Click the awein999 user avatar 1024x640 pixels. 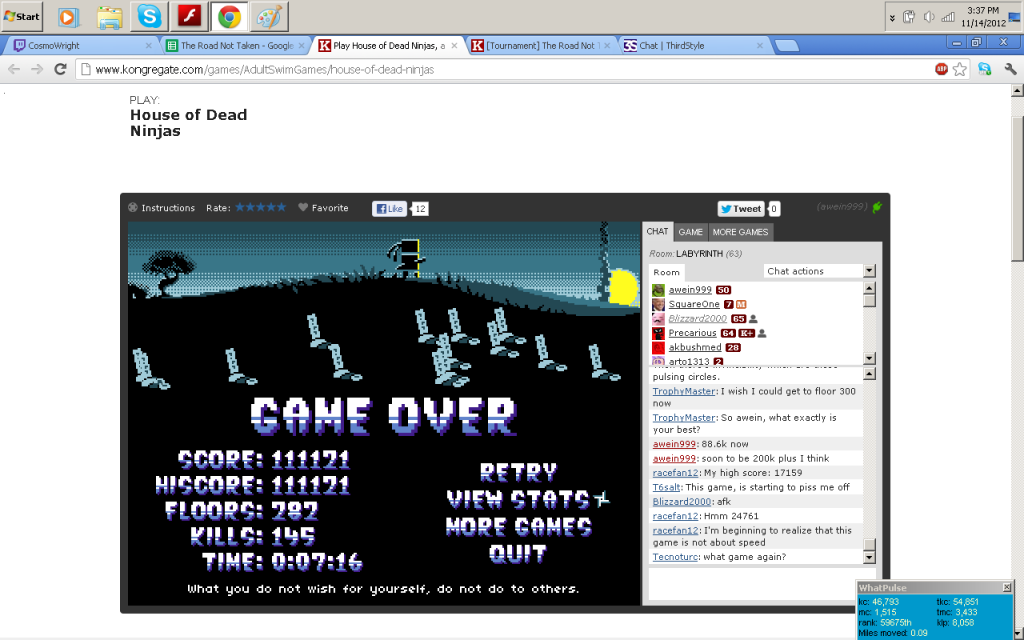(x=658, y=290)
